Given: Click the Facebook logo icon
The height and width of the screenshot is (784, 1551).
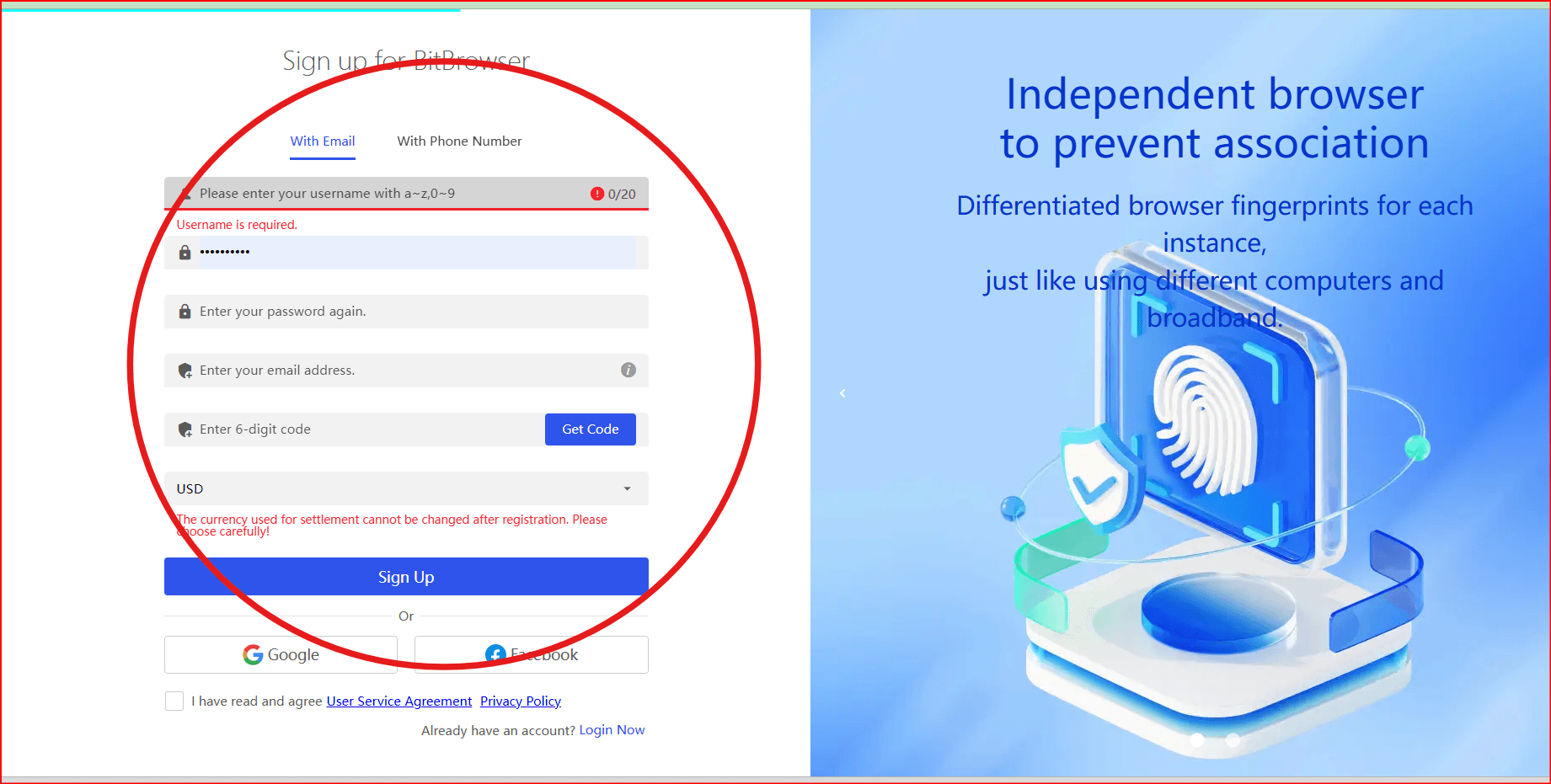Looking at the screenshot, I should 495,654.
